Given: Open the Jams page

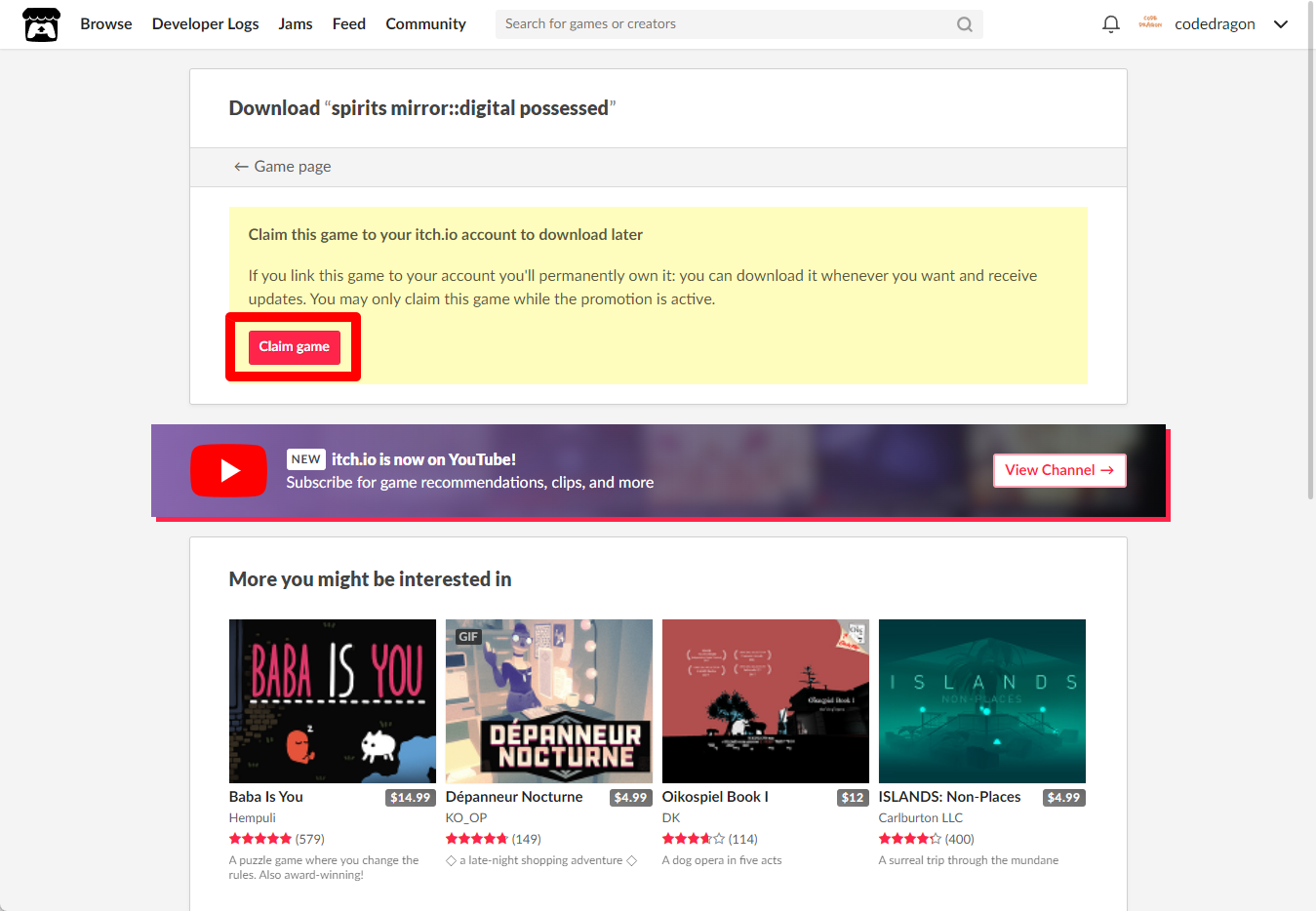Looking at the screenshot, I should pos(296,23).
